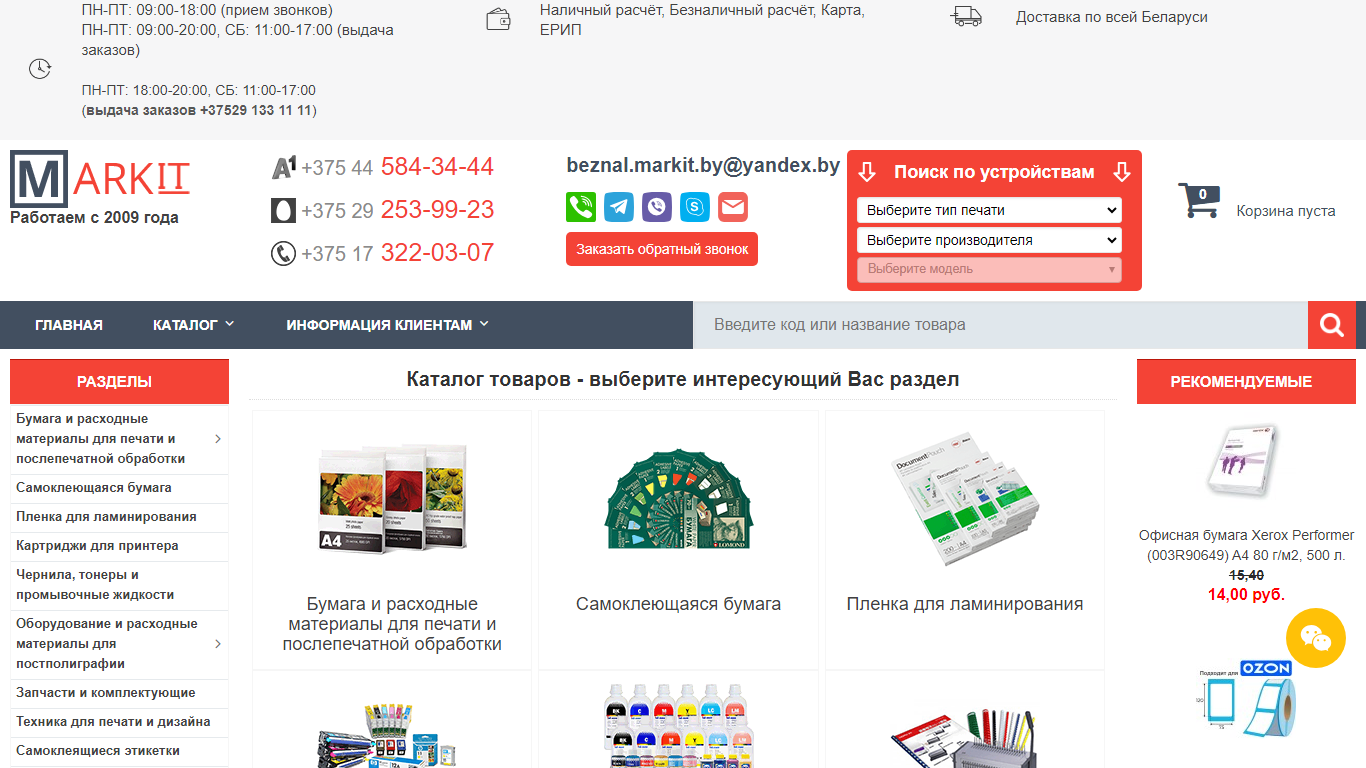This screenshot has height=768, width=1366.
Task: Click the photo paper category thumbnail
Action: (x=392, y=498)
